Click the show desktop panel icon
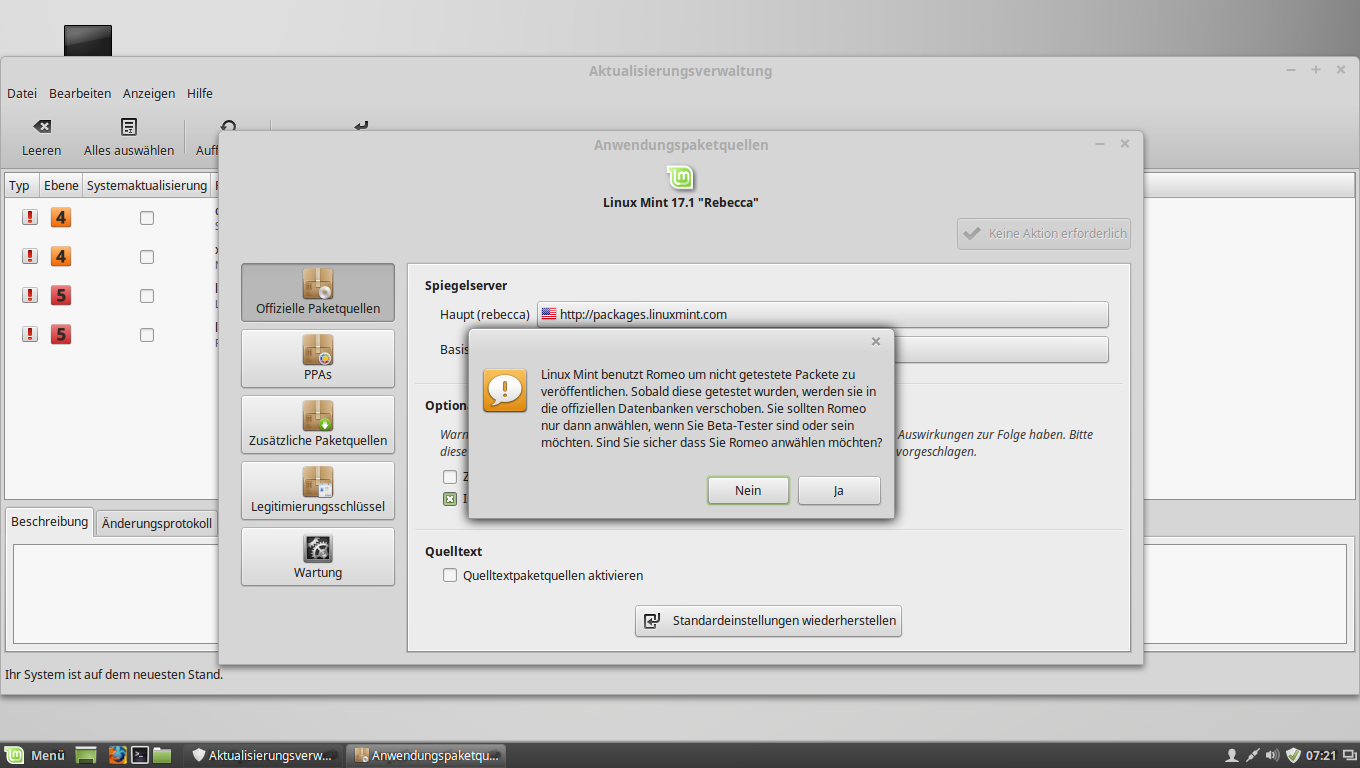The height and width of the screenshot is (768, 1360). (x=86, y=755)
